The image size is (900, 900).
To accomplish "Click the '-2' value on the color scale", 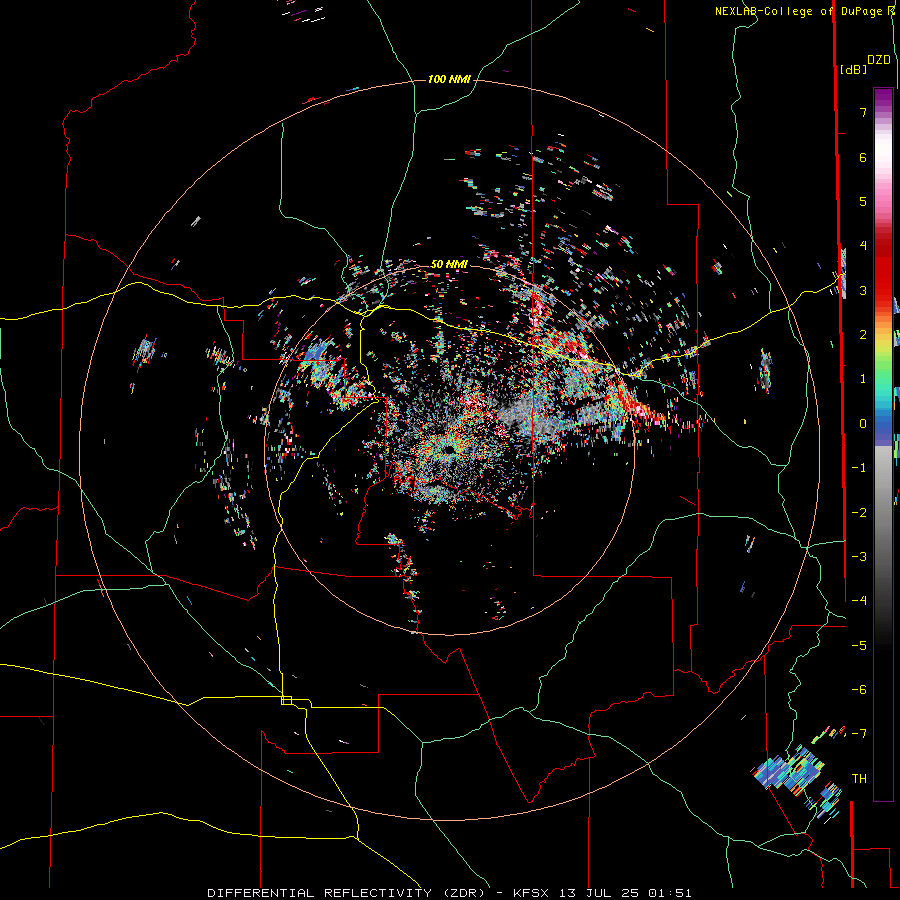I will 859,513.
